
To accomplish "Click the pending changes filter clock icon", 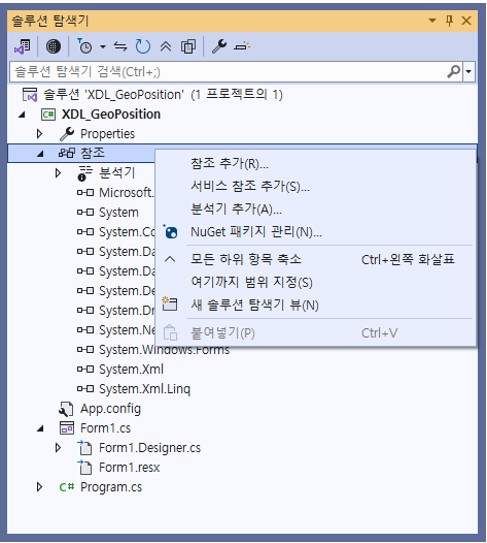I will (85, 46).
